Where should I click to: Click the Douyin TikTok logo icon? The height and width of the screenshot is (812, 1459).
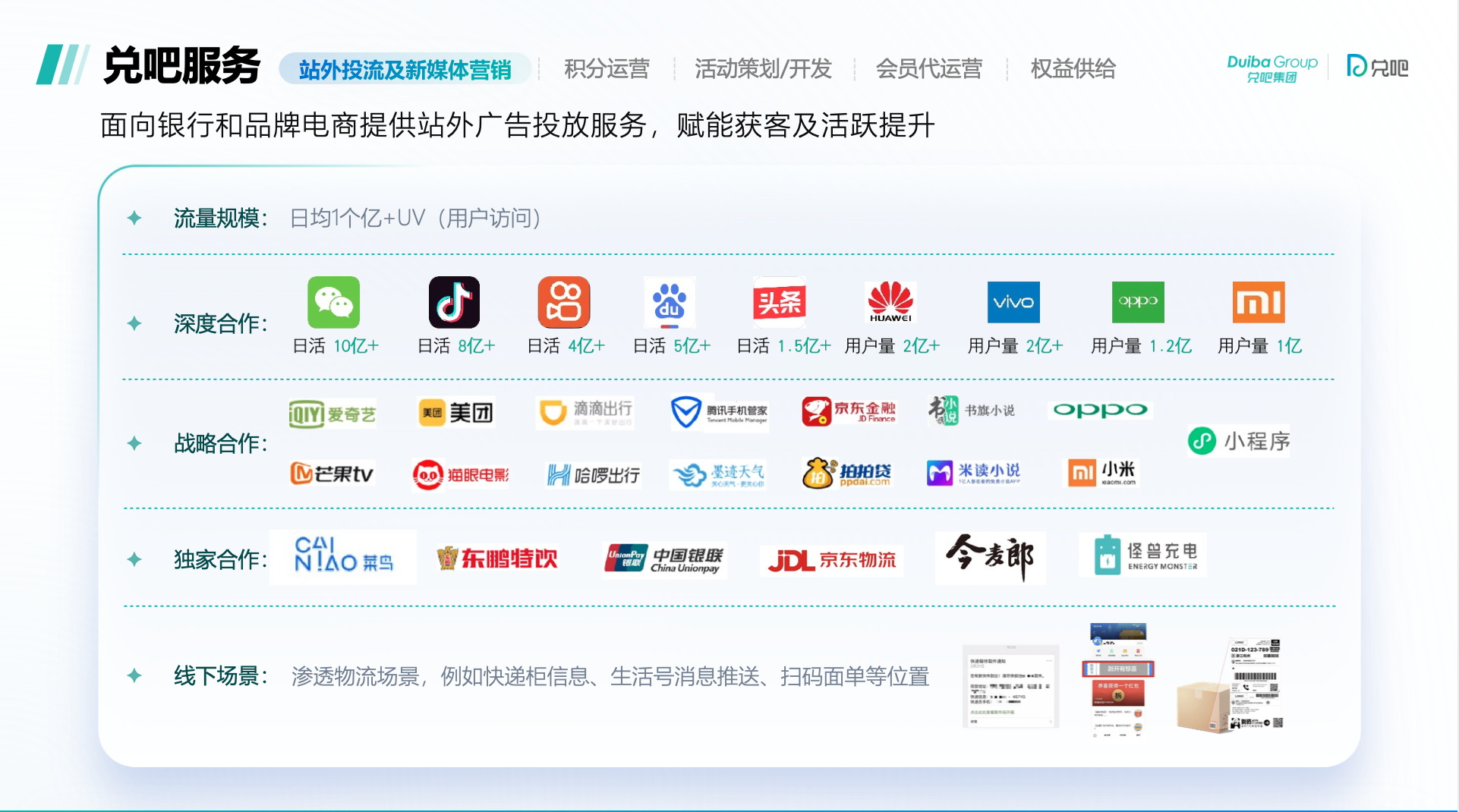[x=454, y=302]
